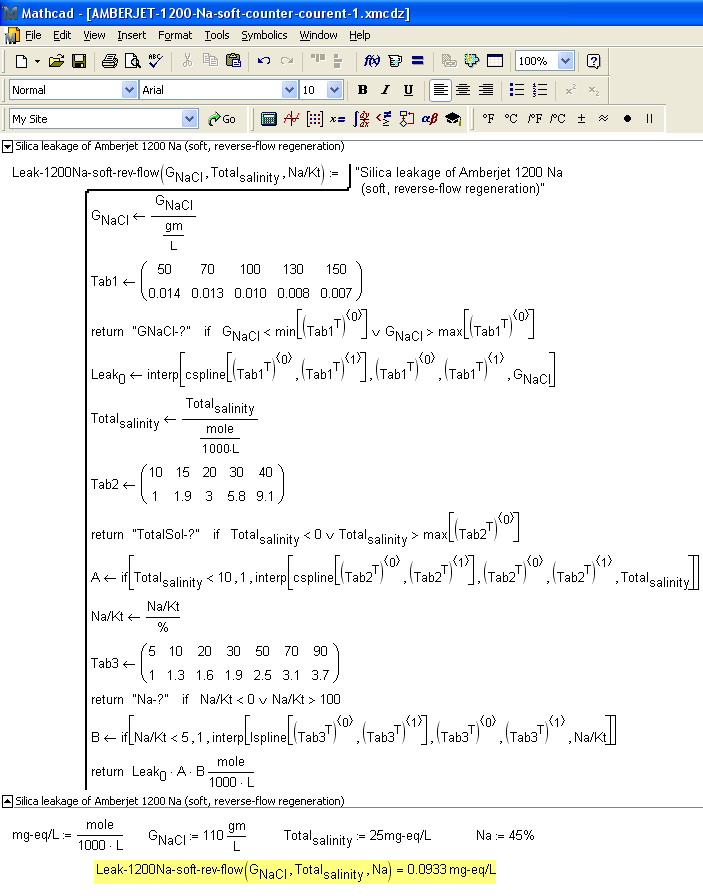Open the Edit menu

(62, 35)
